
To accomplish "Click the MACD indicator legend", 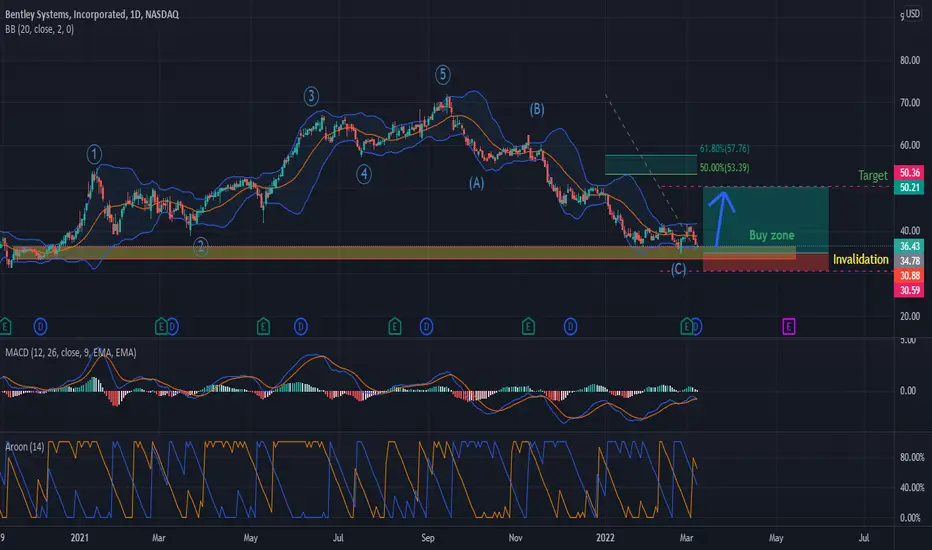I will [71, 353].
